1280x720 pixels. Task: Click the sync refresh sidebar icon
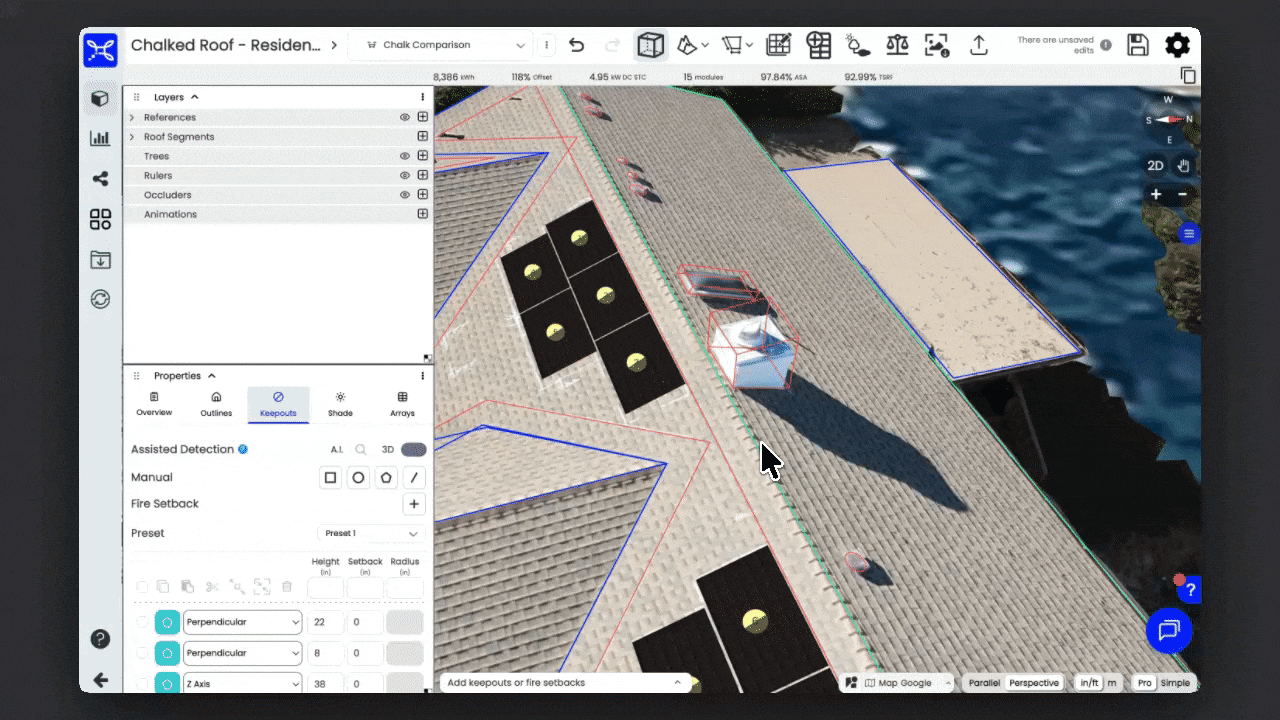(100, 299)
